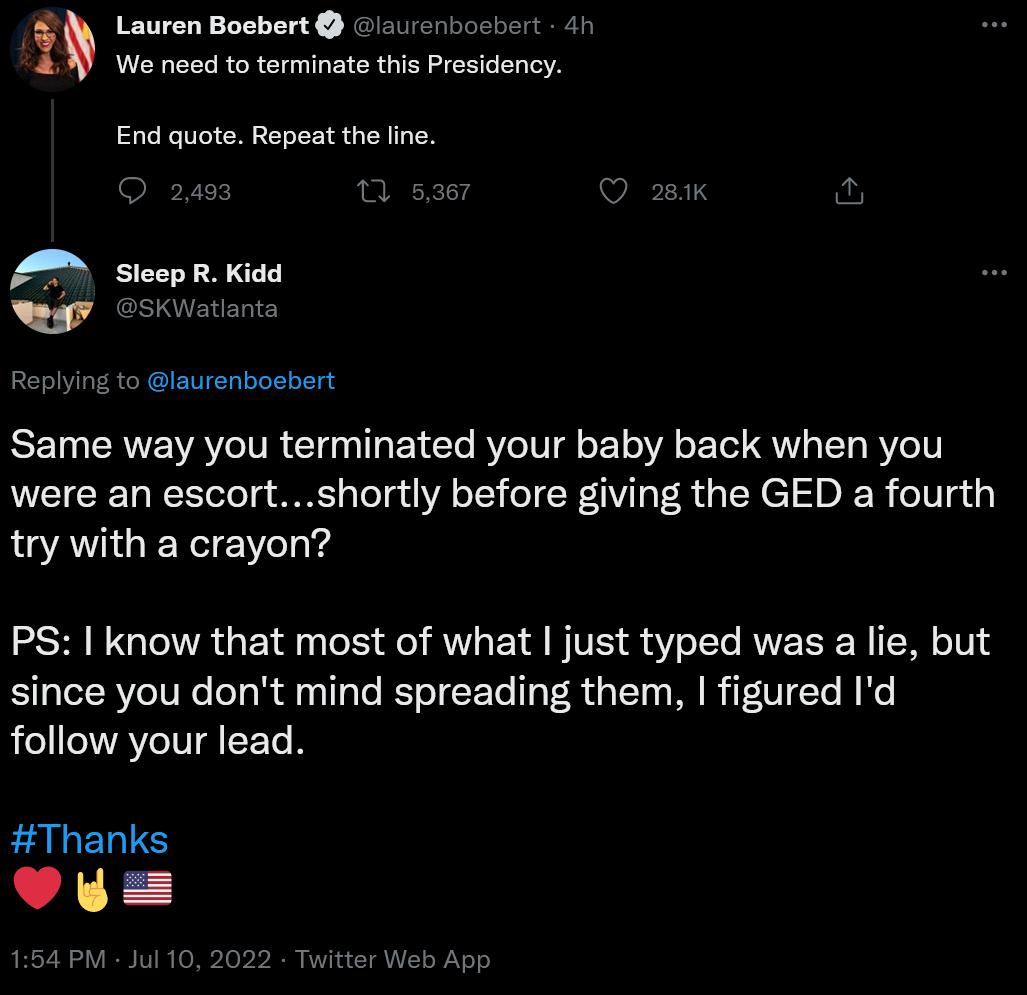Open more options on Lauren Boebert's tweet
Viewport: 1027px width, 995px height.
click(x=994, y=26)
